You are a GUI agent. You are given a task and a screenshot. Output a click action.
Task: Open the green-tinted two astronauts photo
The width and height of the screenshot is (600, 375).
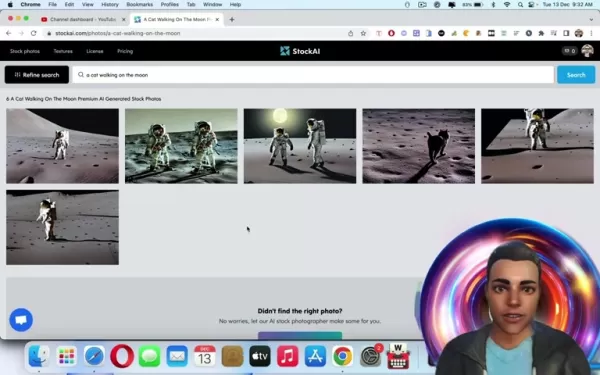(x=181, y=146)
